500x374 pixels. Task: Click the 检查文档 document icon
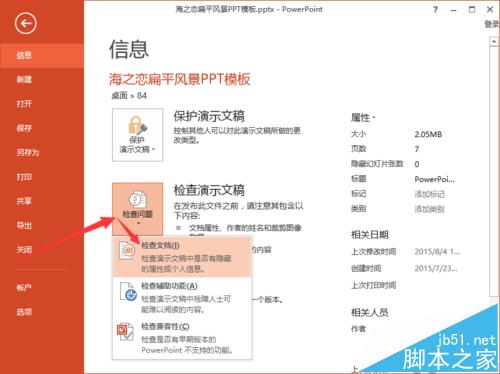[127, 251]
